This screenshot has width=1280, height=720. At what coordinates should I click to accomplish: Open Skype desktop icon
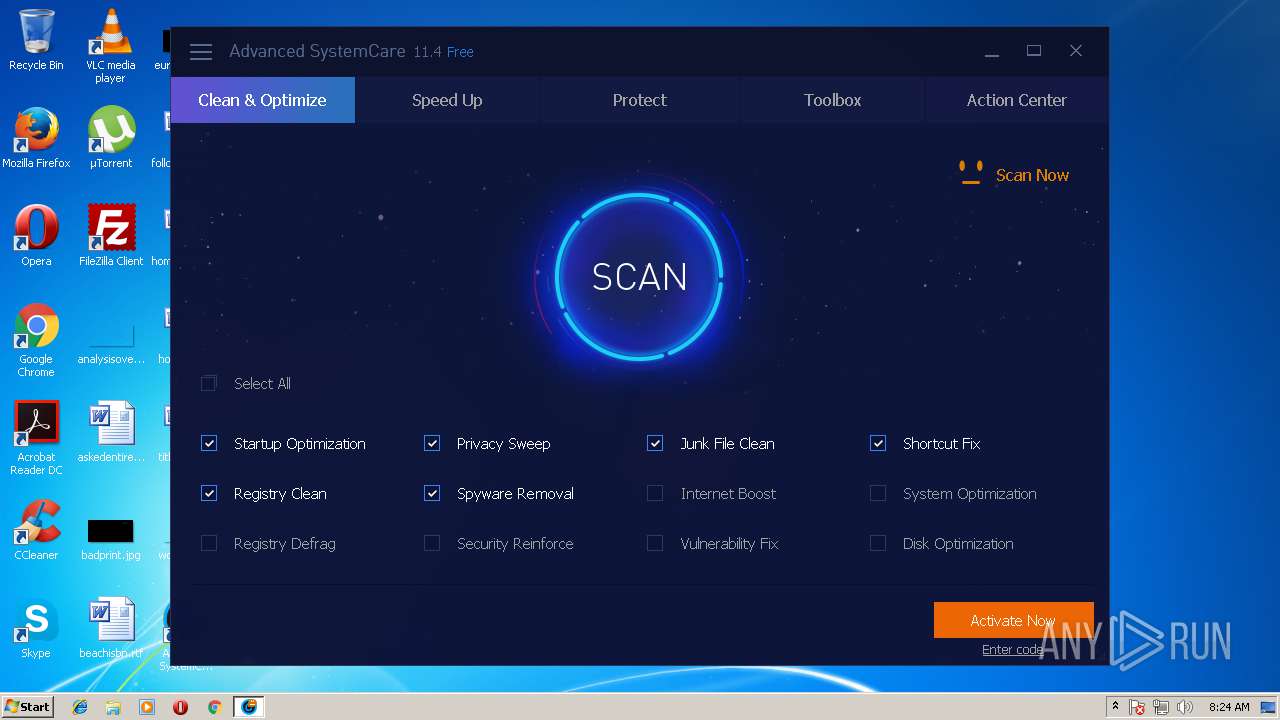tap(36, 628)
